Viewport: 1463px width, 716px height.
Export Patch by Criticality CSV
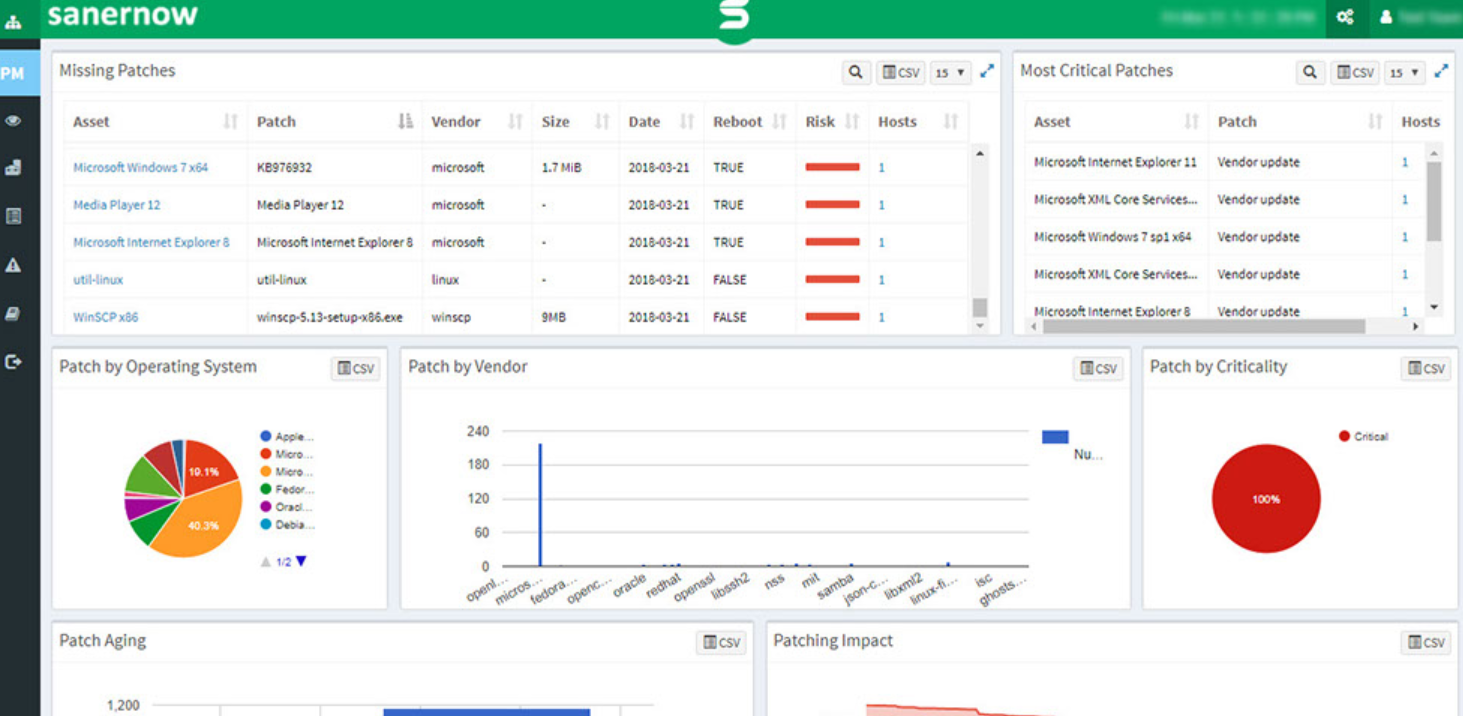[x=1426, y=368]
